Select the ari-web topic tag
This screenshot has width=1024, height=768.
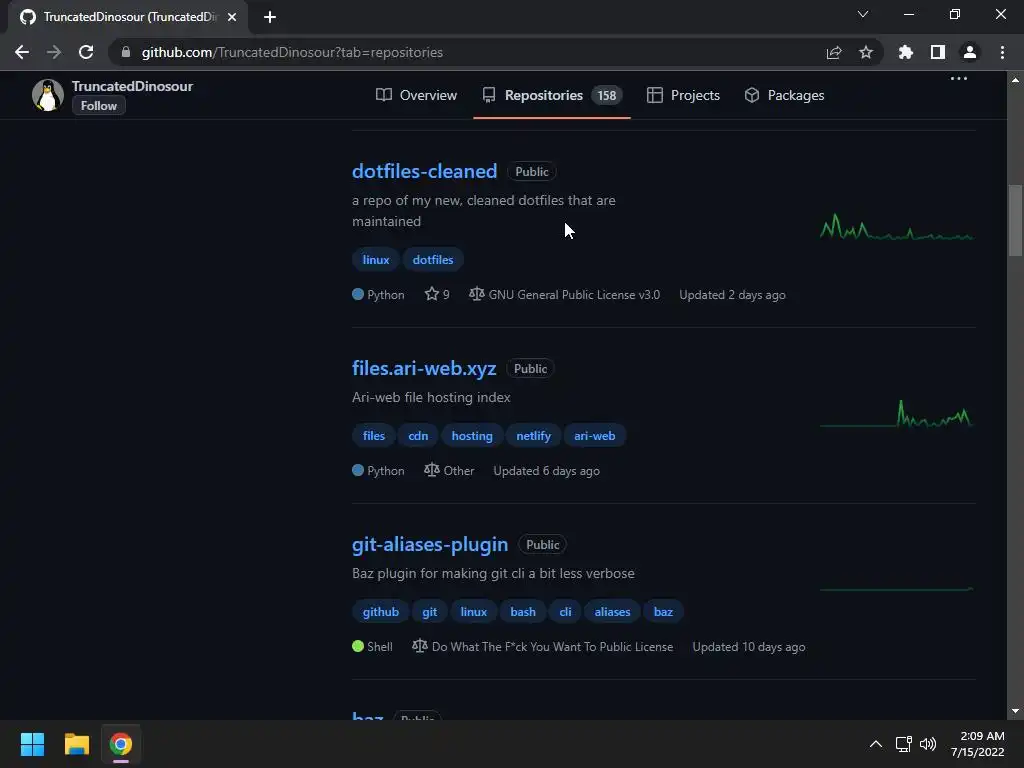pos(594,436)
